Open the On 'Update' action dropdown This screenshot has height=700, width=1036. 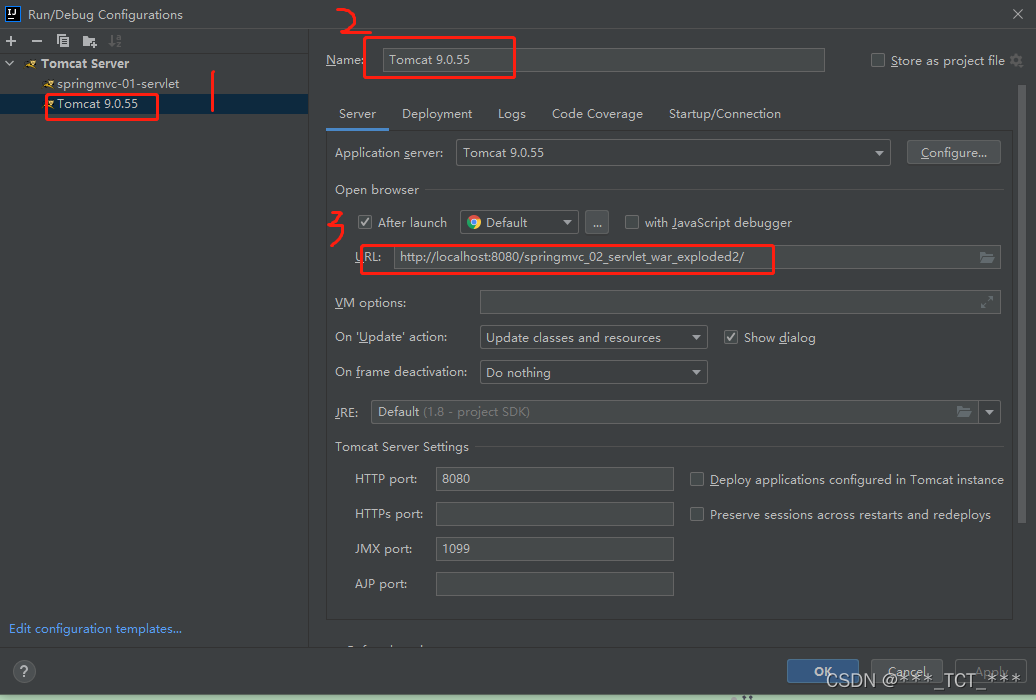click(593, 337)
